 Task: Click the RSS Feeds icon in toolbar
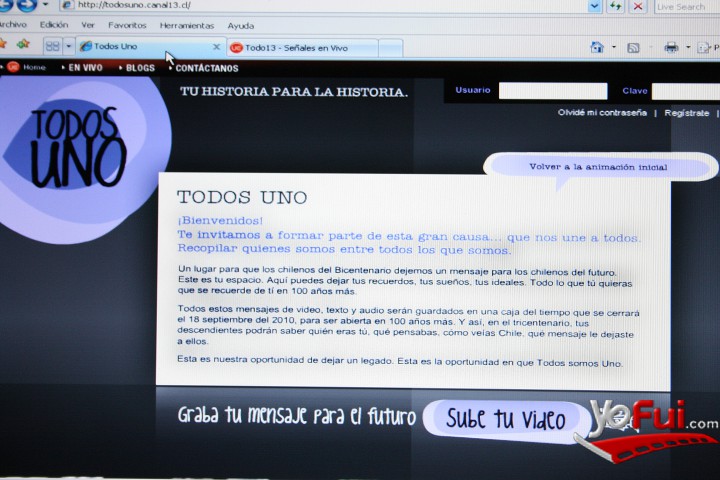633,47
